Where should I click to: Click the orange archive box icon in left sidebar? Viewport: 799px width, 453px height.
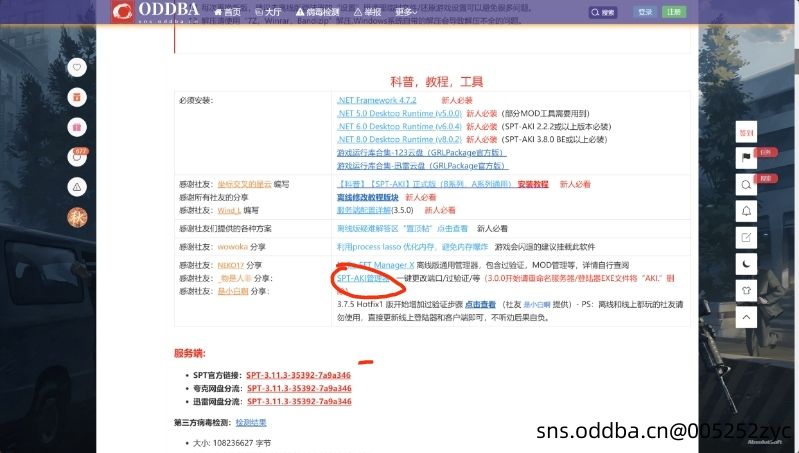tap(77, 97)
